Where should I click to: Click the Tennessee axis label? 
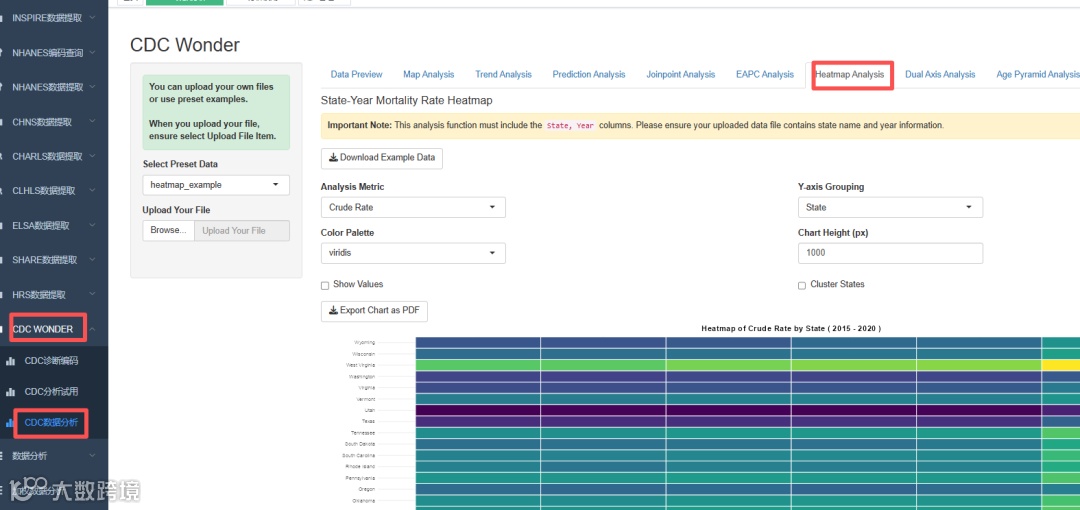pos(363,433)
